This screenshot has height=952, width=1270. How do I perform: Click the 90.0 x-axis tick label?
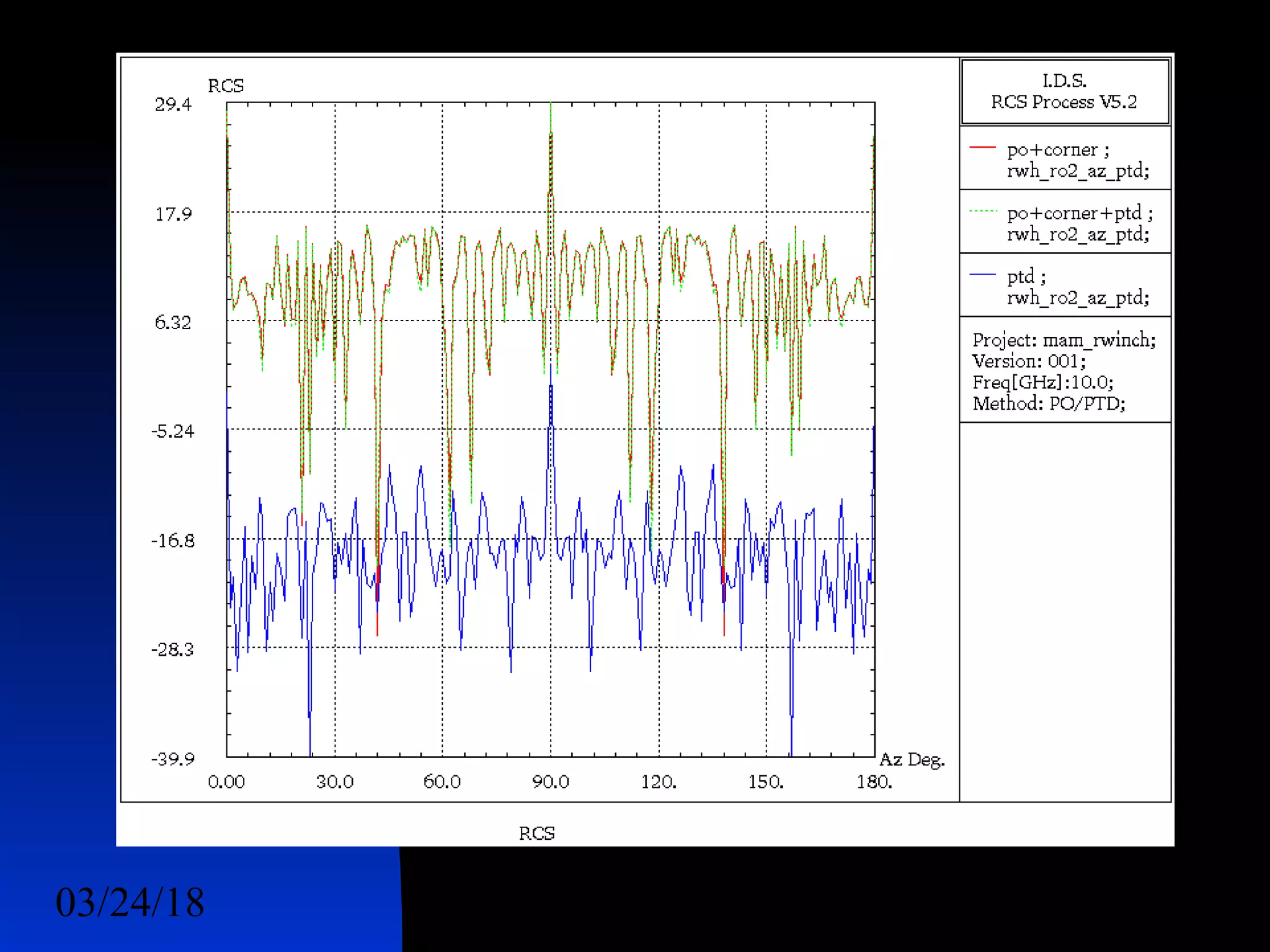(550, 782)
